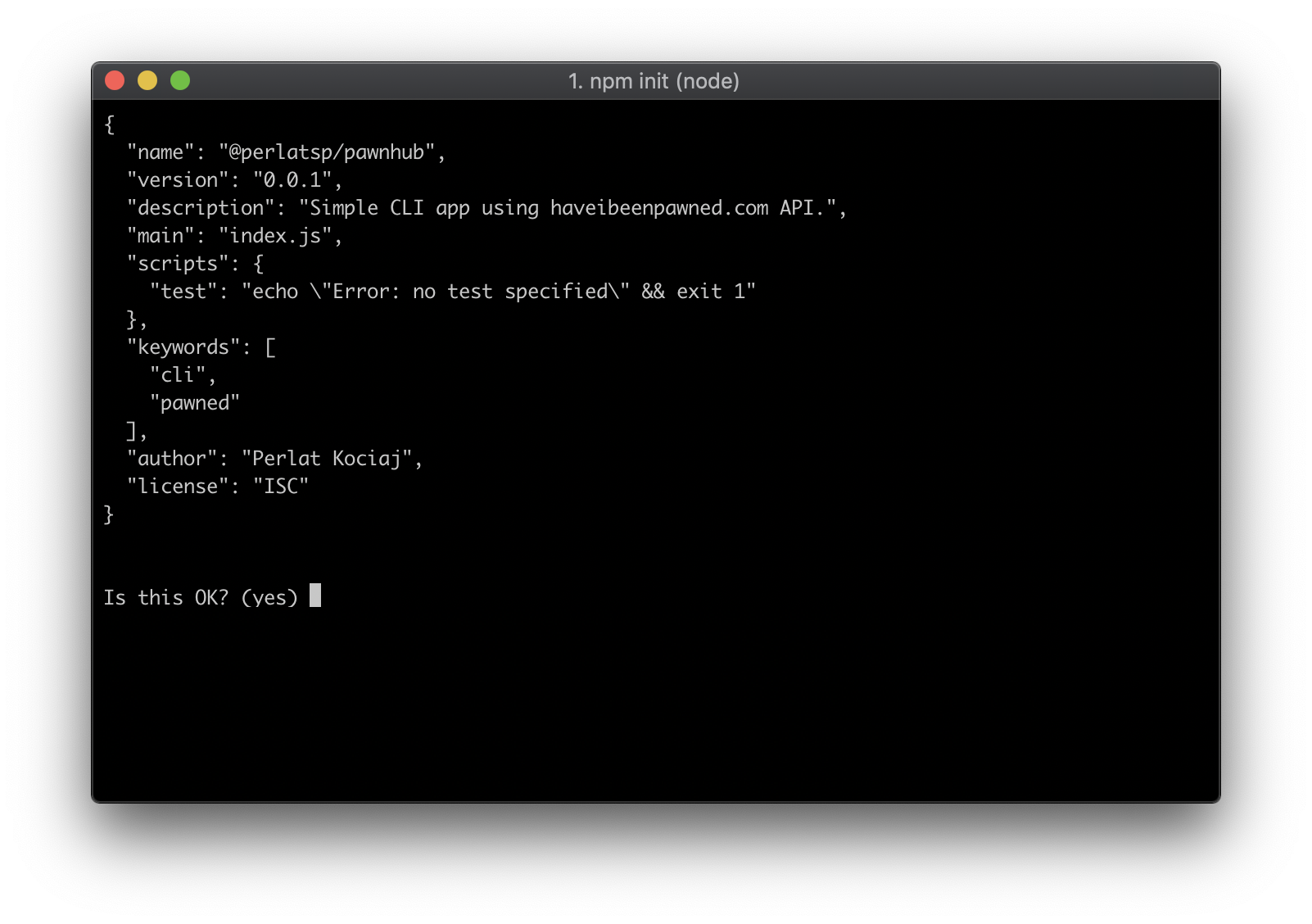Image resolution: width=1312 pixels, height=924 pixels.
Task: Close the terminal window with red button
Action: point(115,80)
